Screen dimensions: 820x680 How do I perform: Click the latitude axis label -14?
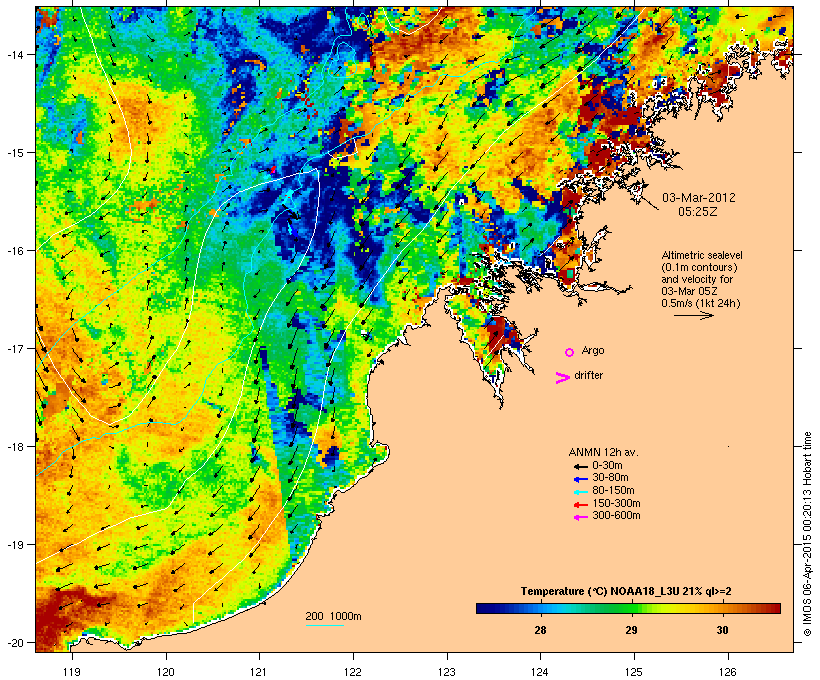tap(15, 54)
